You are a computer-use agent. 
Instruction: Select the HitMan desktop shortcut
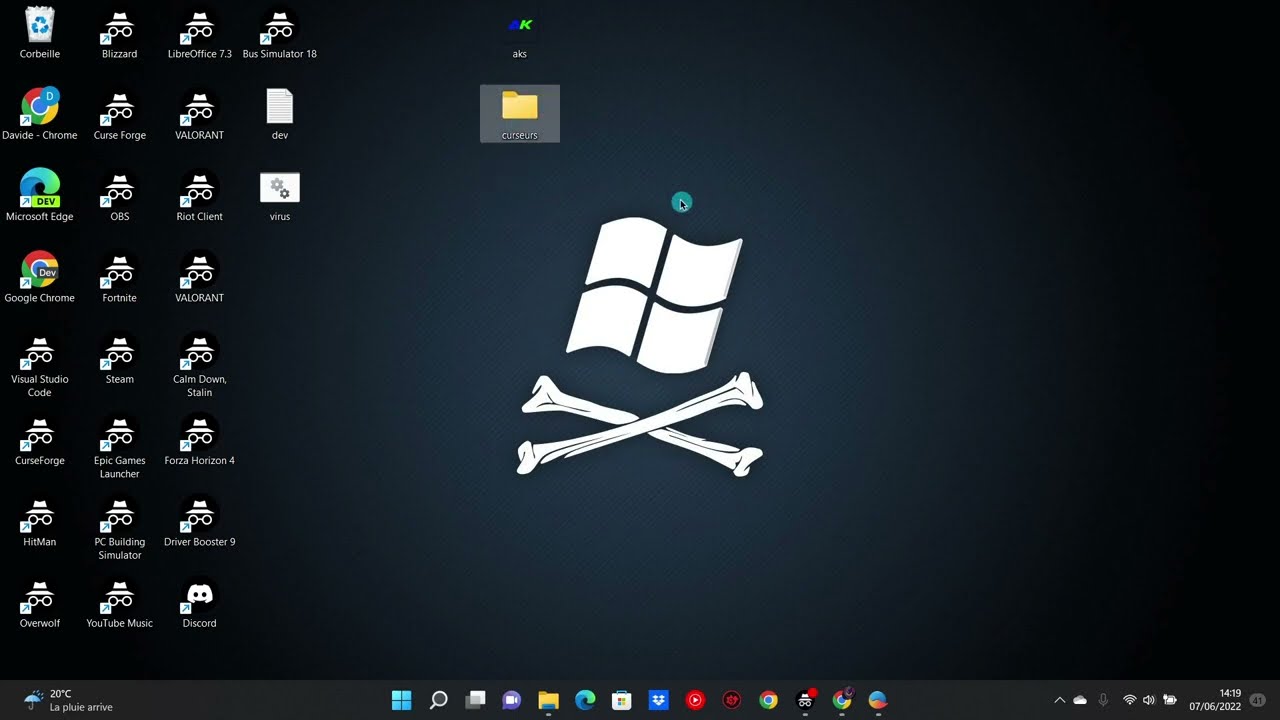click(x=40, y=521)
